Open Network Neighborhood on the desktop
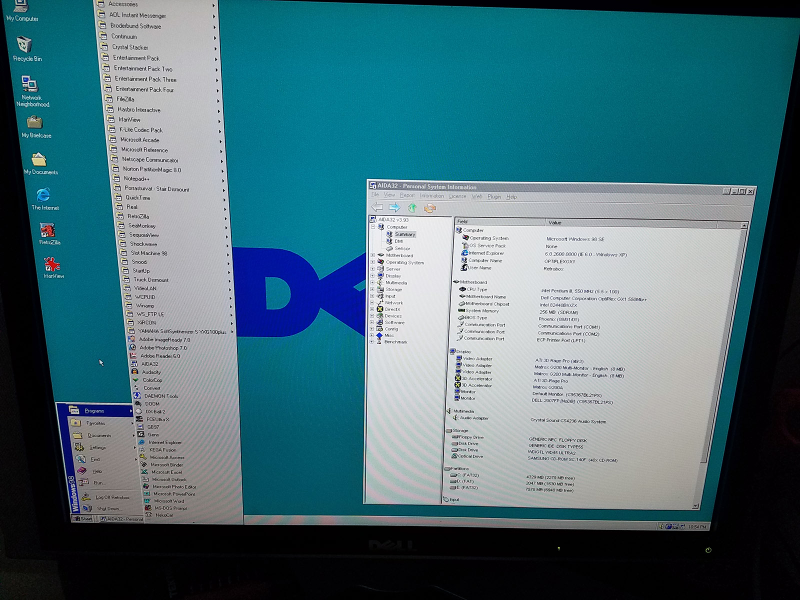Screen dimensions: 800x600 click(x=32, y=91)
